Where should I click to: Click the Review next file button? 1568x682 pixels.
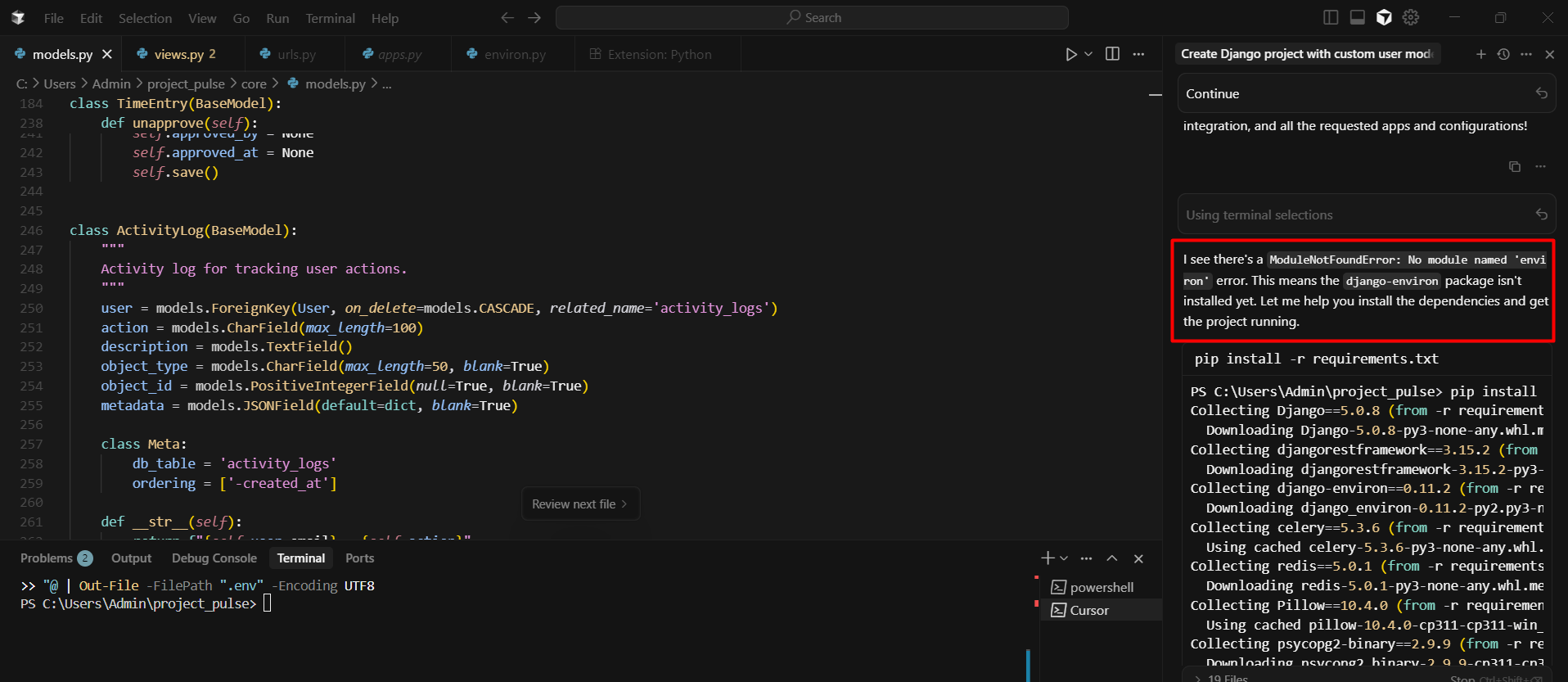coord(580,504)
